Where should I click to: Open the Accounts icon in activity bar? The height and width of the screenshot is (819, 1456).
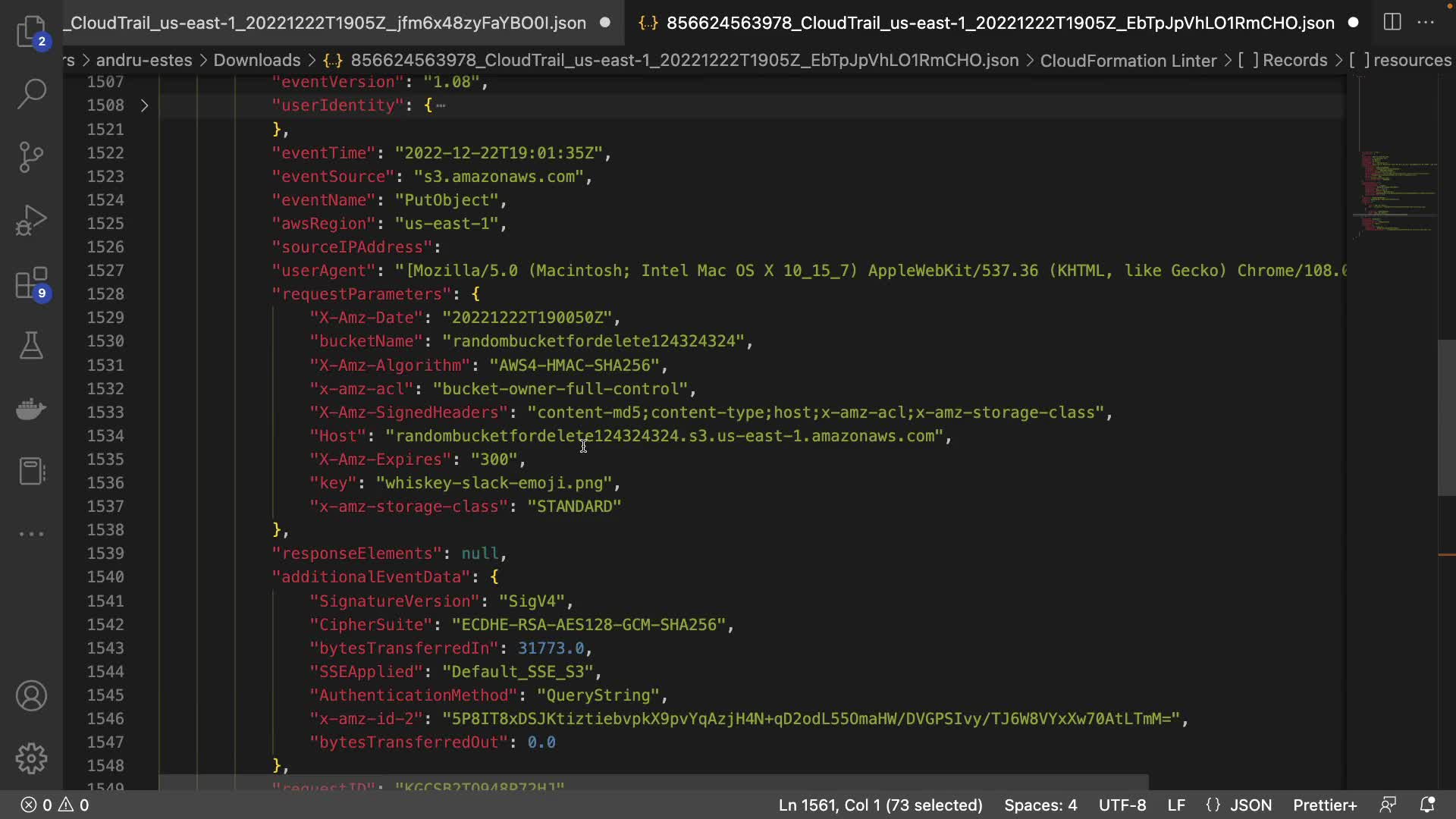click(x=31, y=696)
